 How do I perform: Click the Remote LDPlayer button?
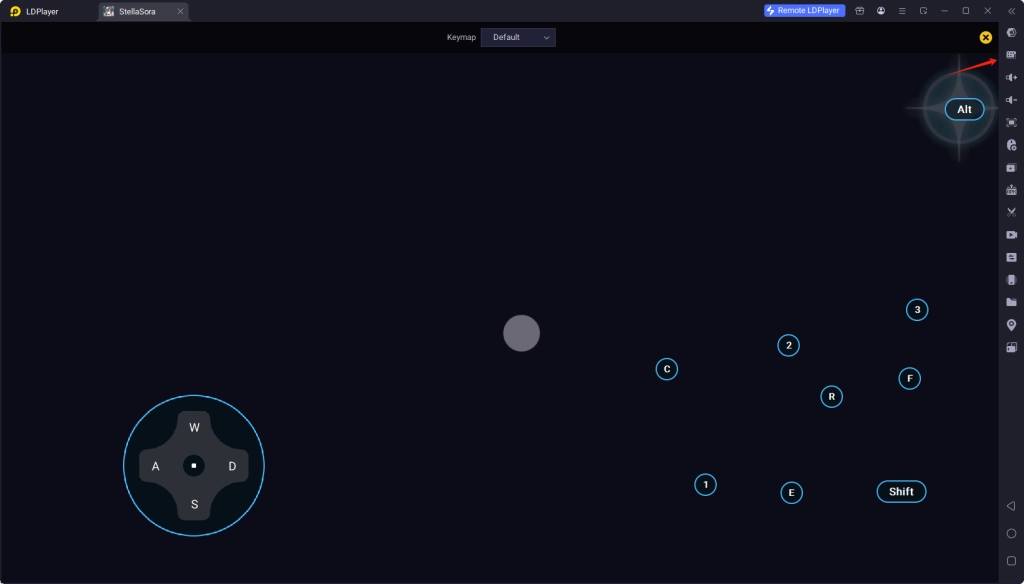pos(803,10)
